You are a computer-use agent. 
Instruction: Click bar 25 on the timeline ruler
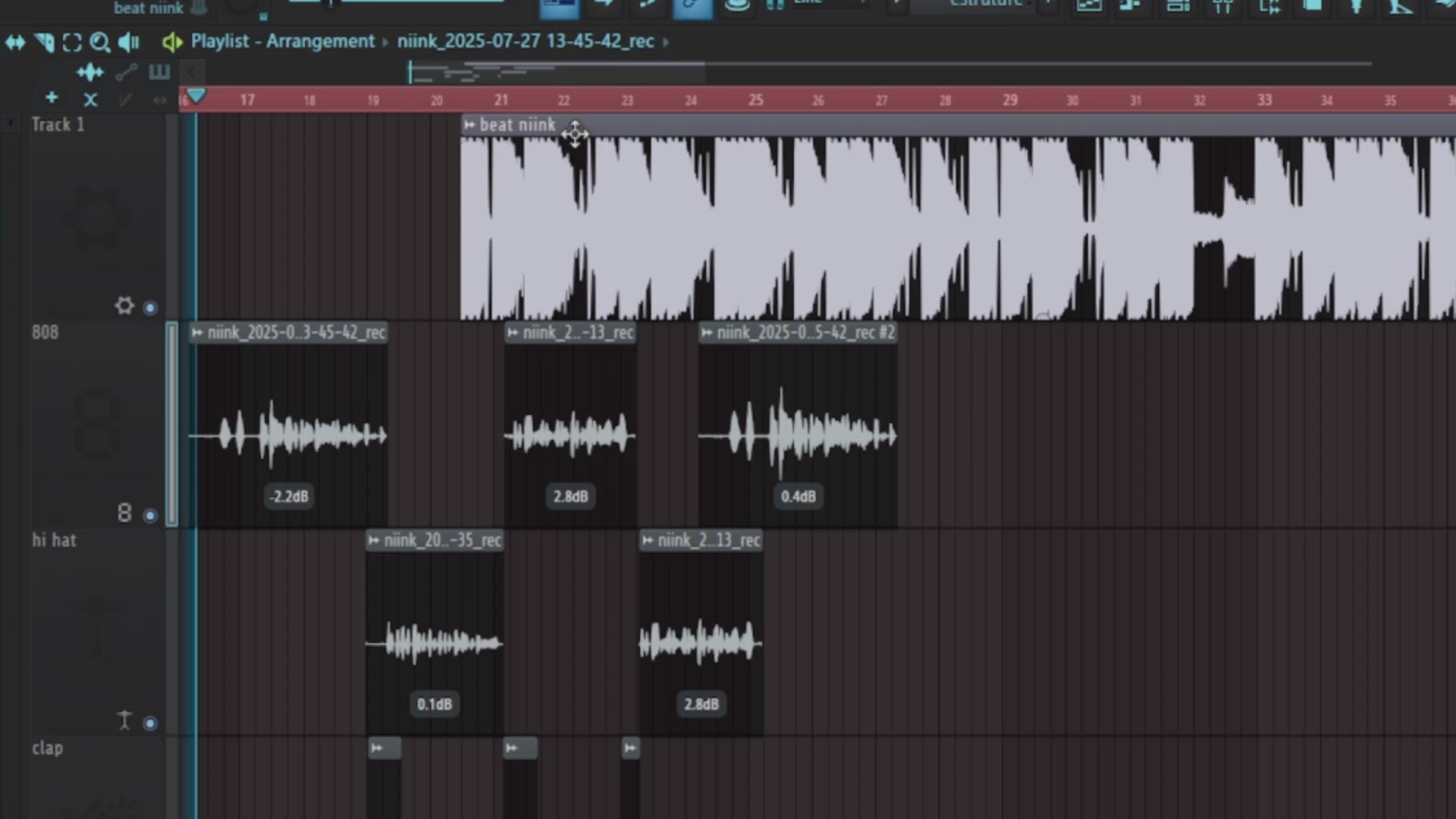pyautogui.click(x=755, y=99)
